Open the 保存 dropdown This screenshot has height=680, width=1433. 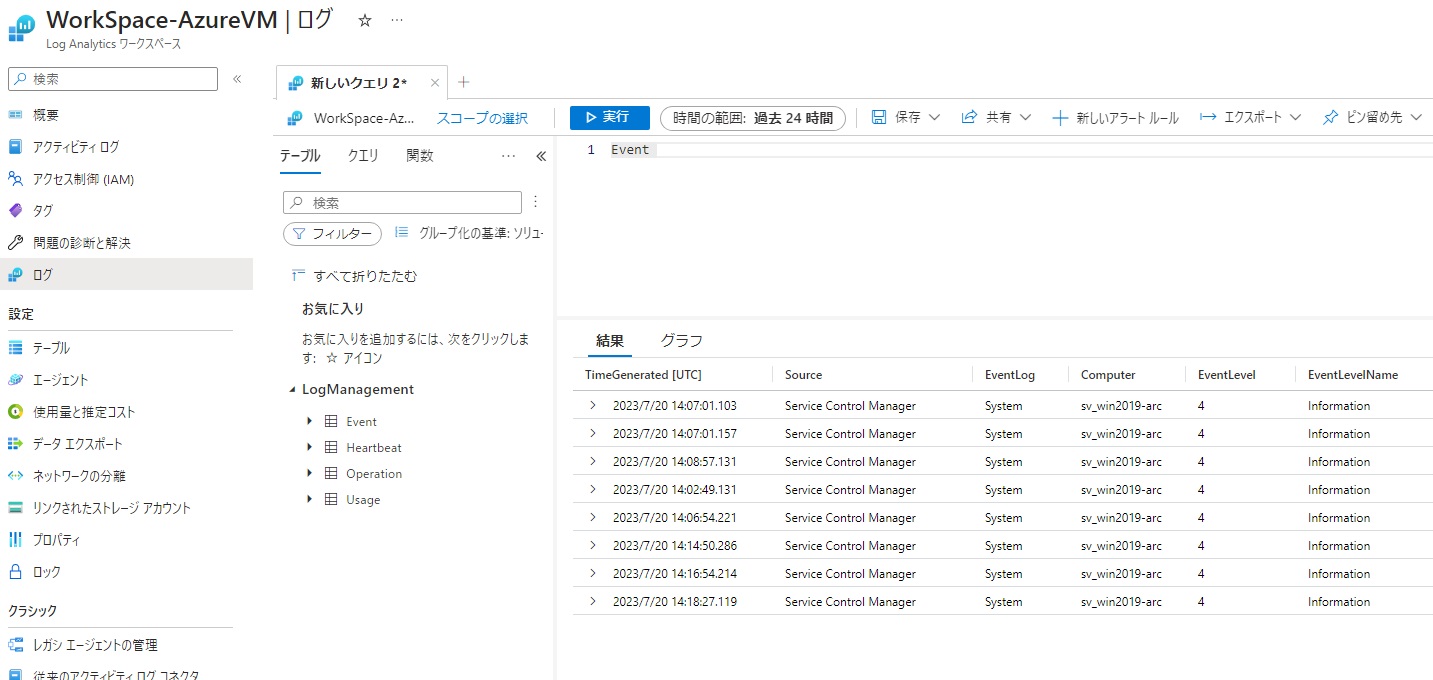pyautogui.click(x=906, y=118)
